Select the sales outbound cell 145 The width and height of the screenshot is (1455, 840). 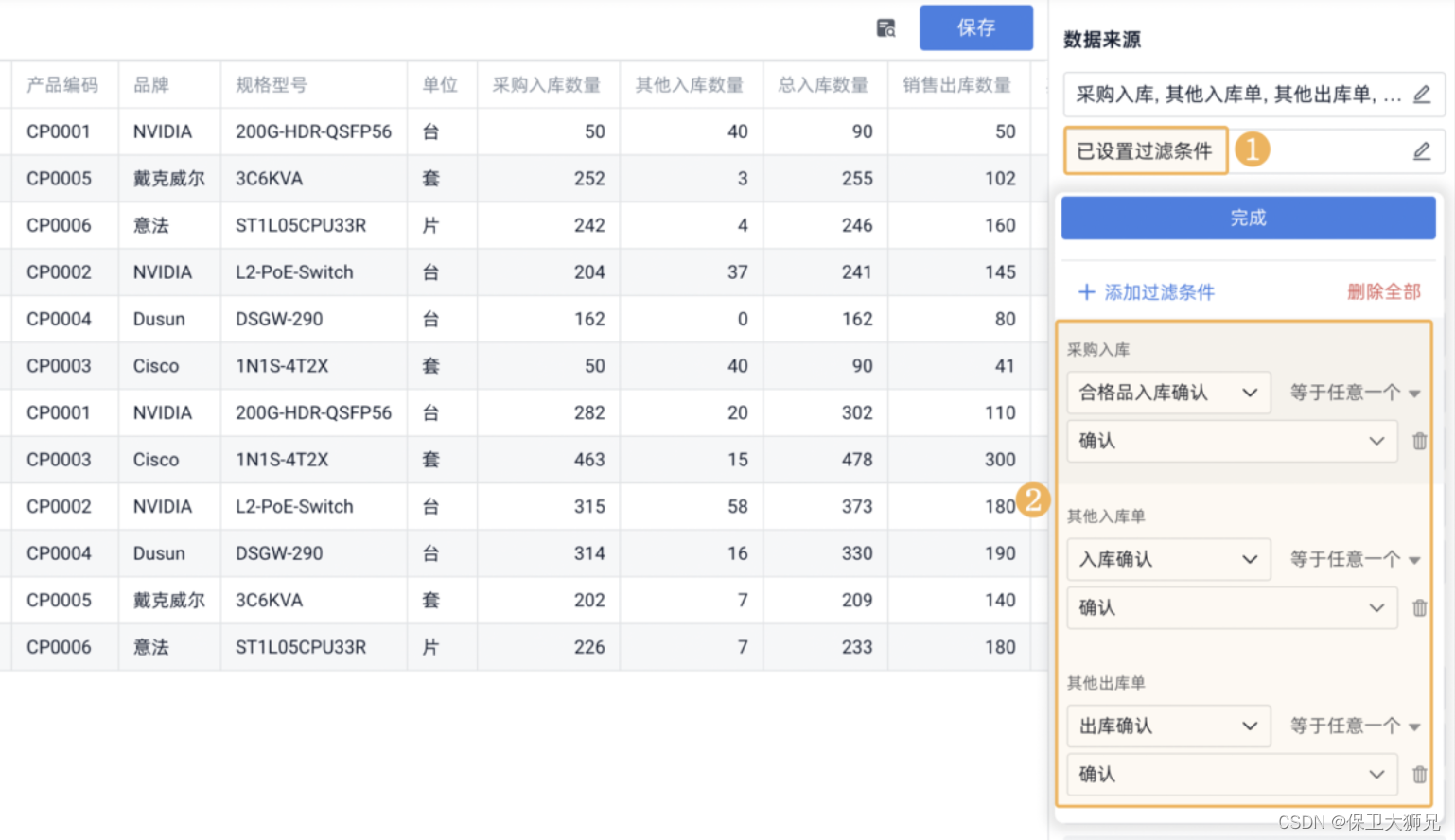point(958,272)
